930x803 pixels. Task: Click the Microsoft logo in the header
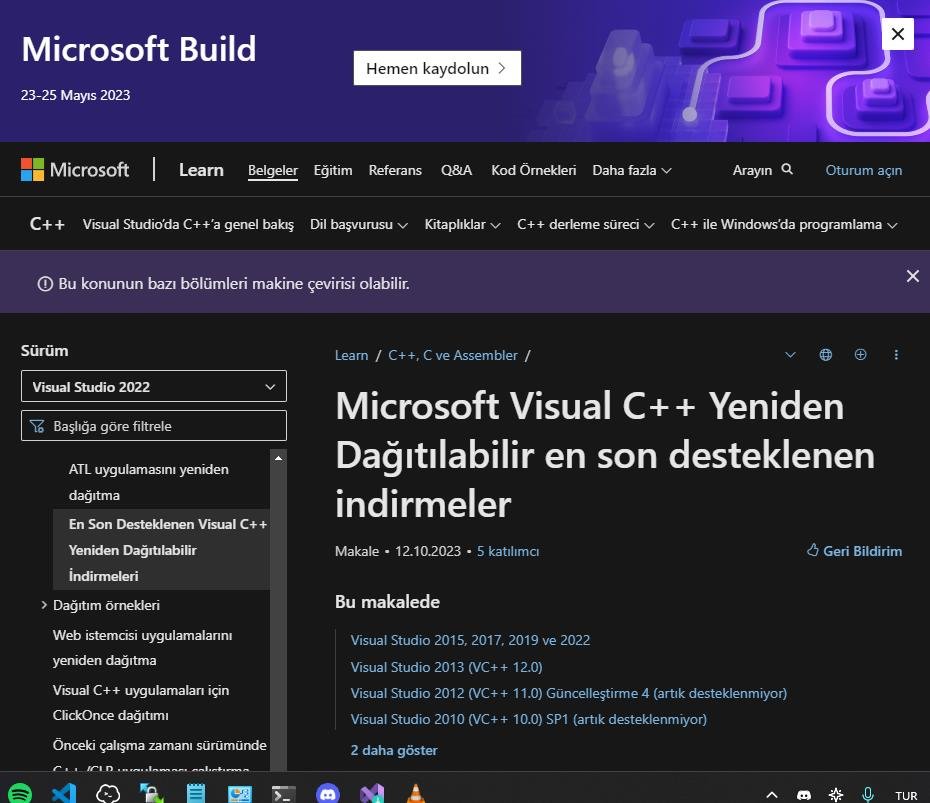75,169
